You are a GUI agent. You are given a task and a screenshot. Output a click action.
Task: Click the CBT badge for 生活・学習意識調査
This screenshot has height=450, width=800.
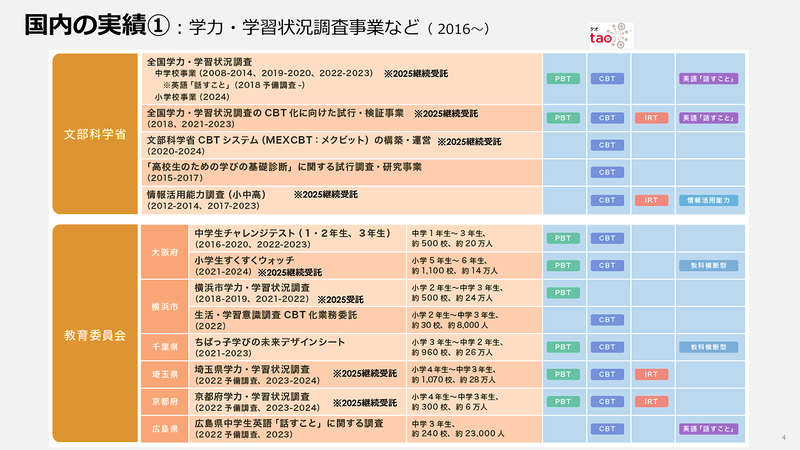(607, 320)
